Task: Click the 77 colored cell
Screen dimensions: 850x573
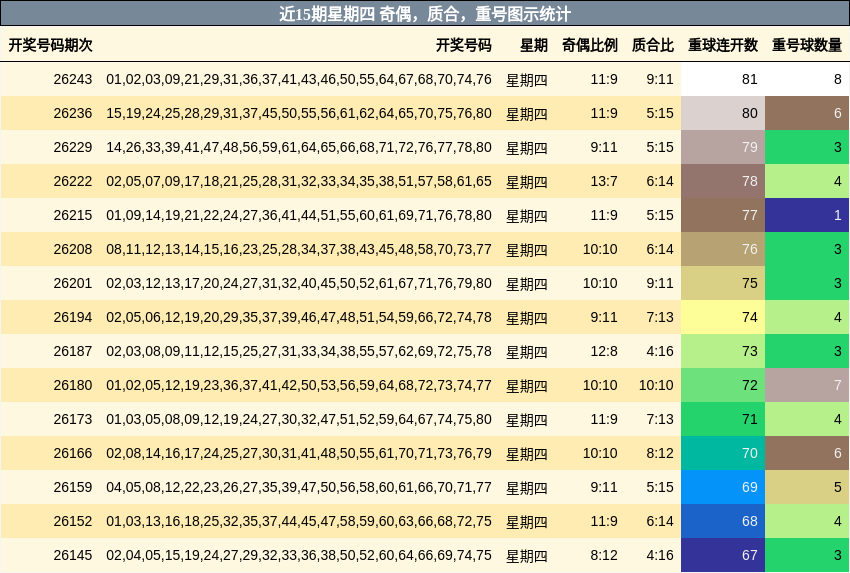Action: click(723, 215)
